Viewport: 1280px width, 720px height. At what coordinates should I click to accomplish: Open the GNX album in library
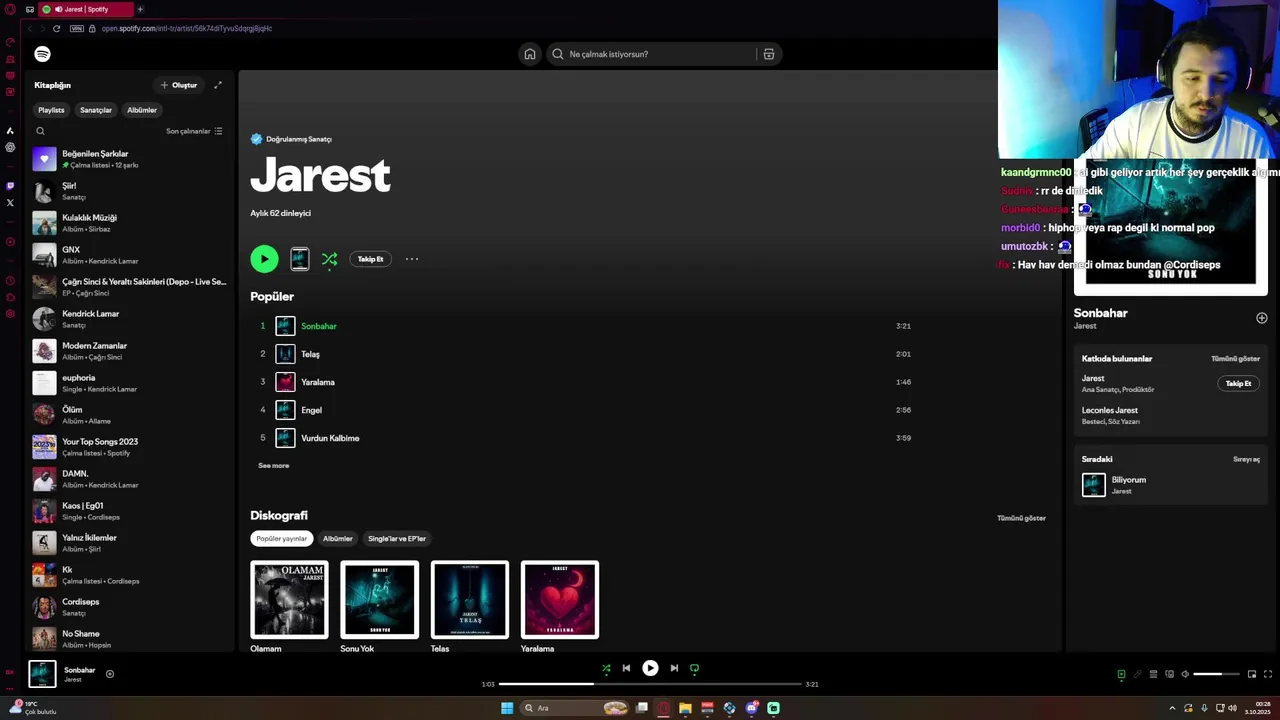[x=130, y=255]
